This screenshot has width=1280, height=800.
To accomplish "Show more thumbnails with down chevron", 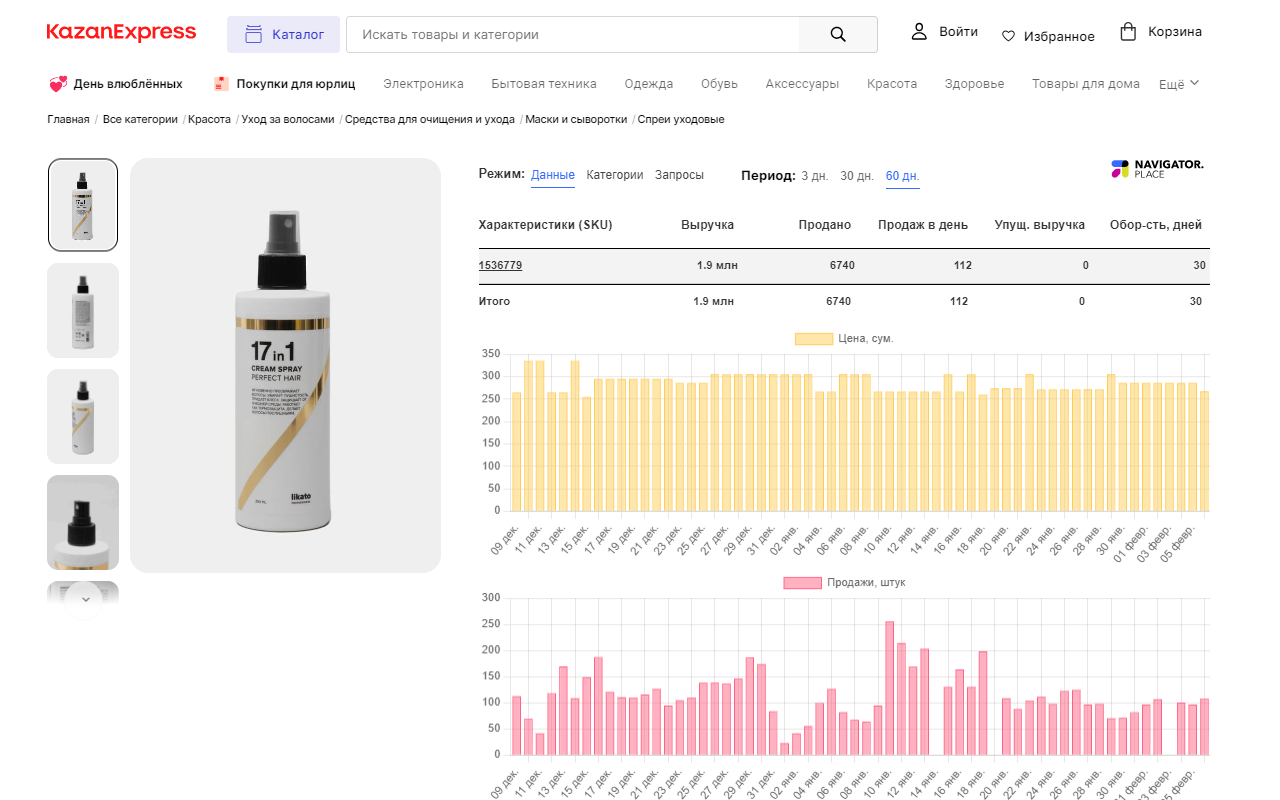I will [x=84, y=600].
